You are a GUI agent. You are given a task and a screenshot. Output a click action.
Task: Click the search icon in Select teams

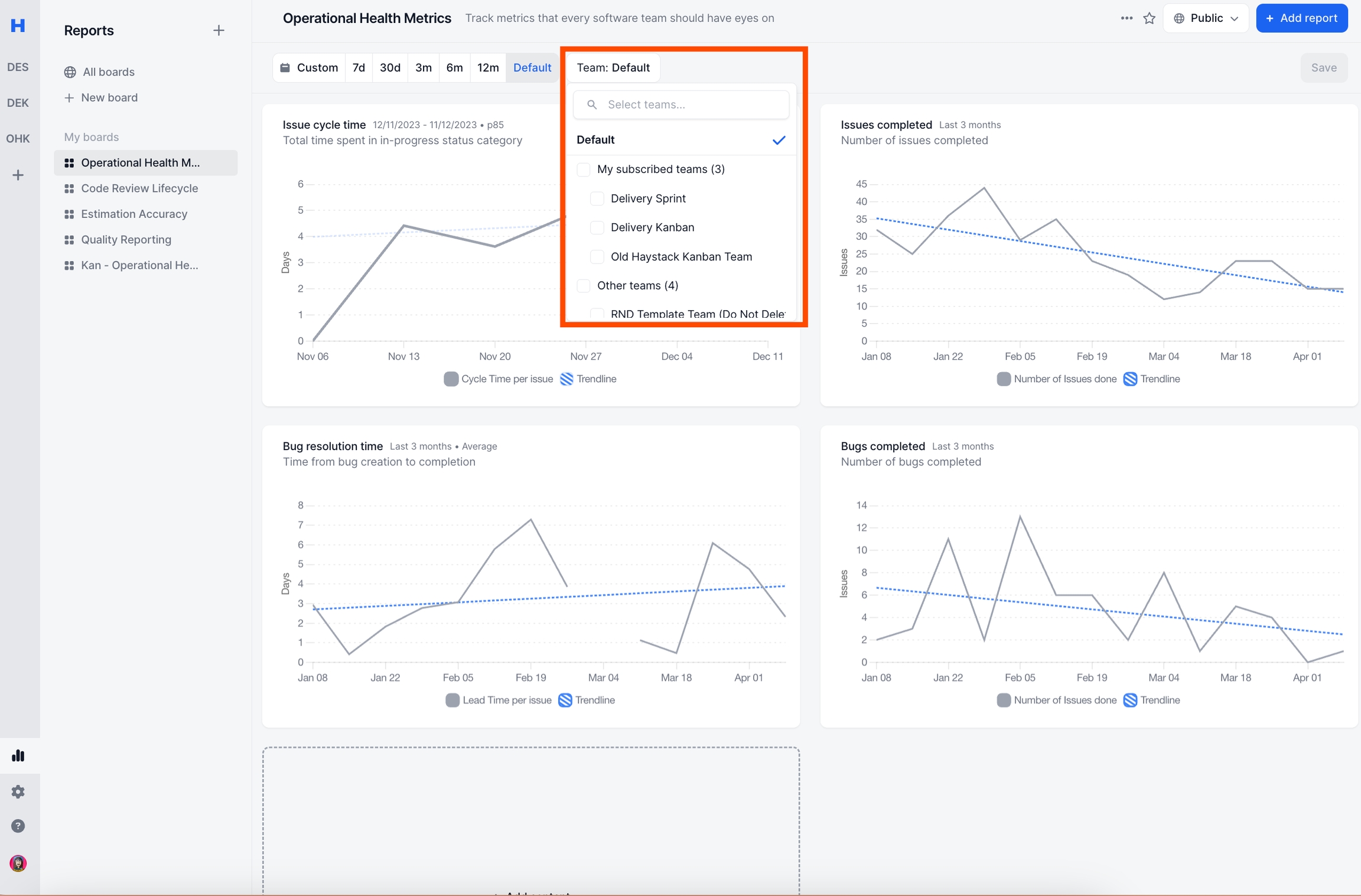pyautogui.click(x=591, y=105)
